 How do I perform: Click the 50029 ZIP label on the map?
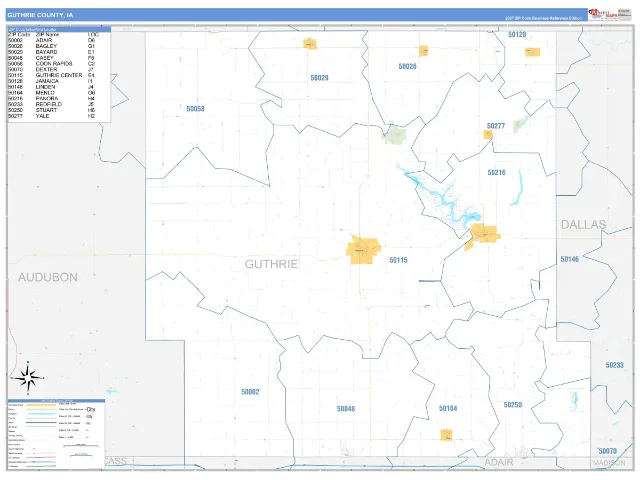[319, 78]
